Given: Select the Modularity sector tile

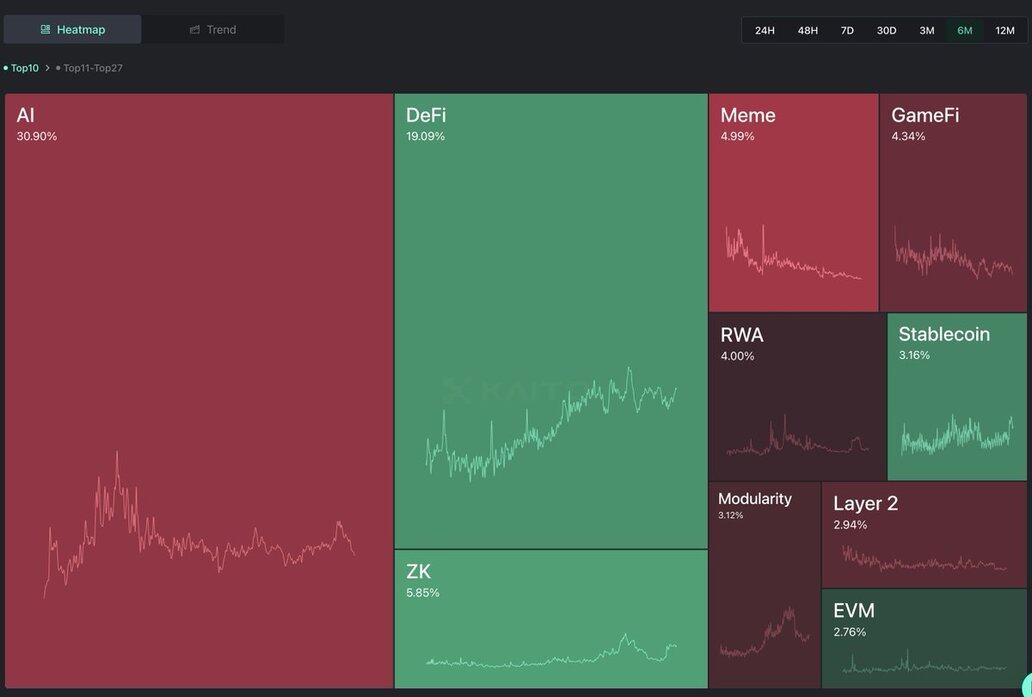Looking at the screenshot, I should (764, 585).
